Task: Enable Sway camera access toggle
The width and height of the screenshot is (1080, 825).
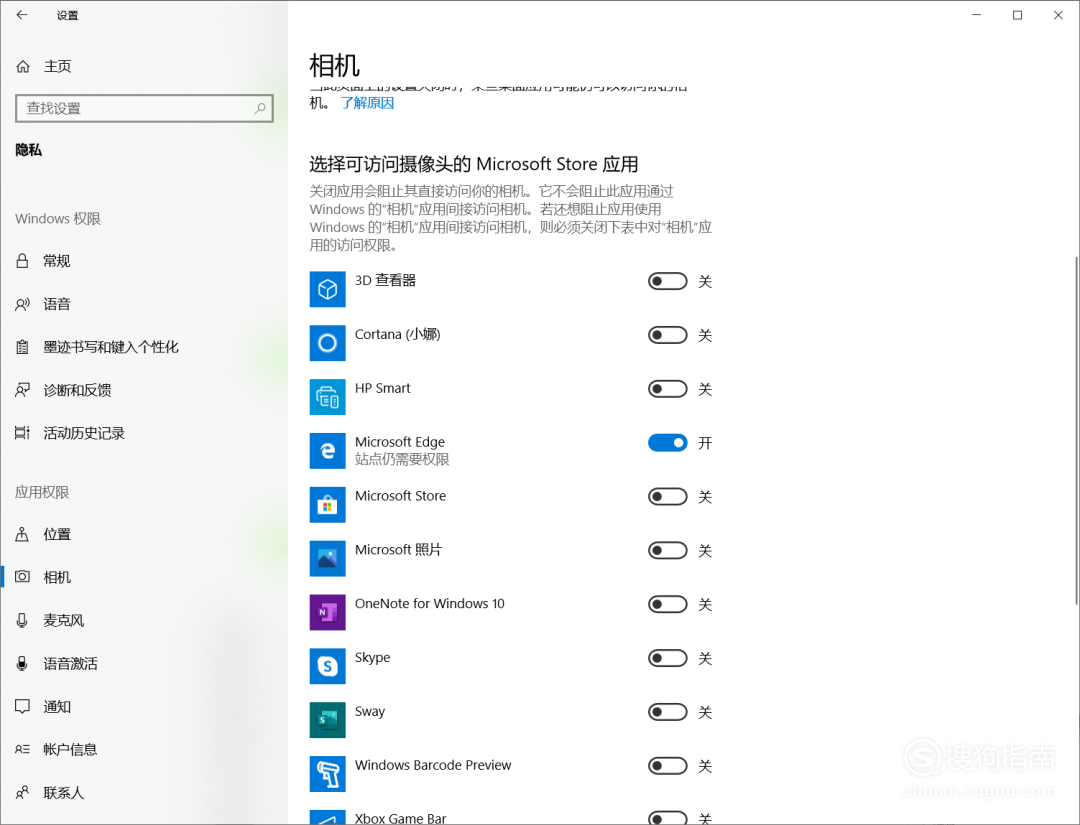Action: click(x=667, y=712)
